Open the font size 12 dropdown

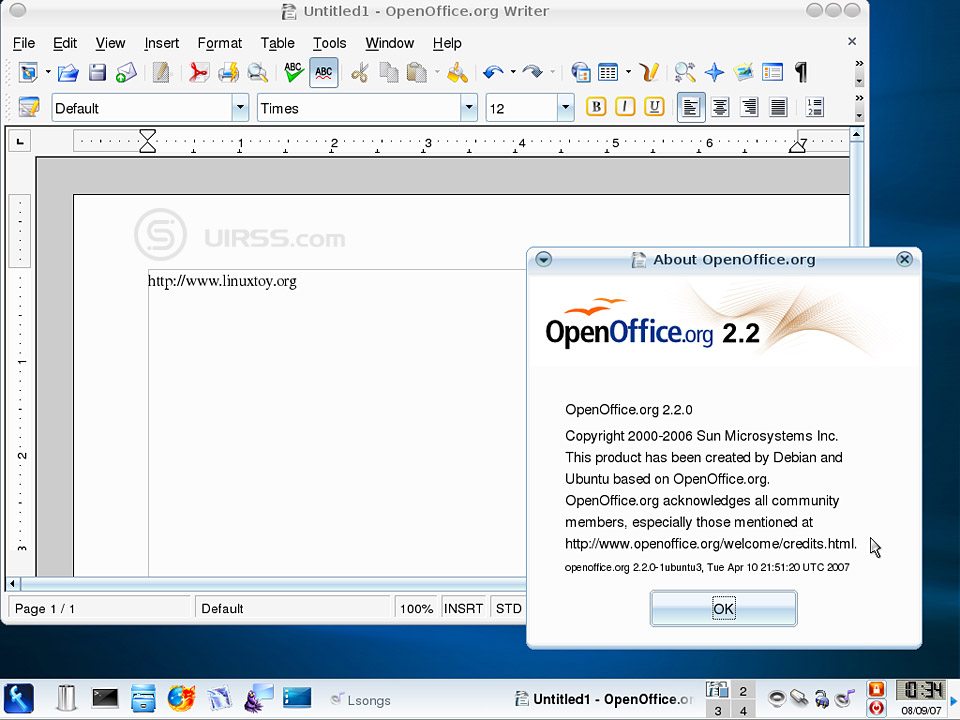tap(566, 108)
